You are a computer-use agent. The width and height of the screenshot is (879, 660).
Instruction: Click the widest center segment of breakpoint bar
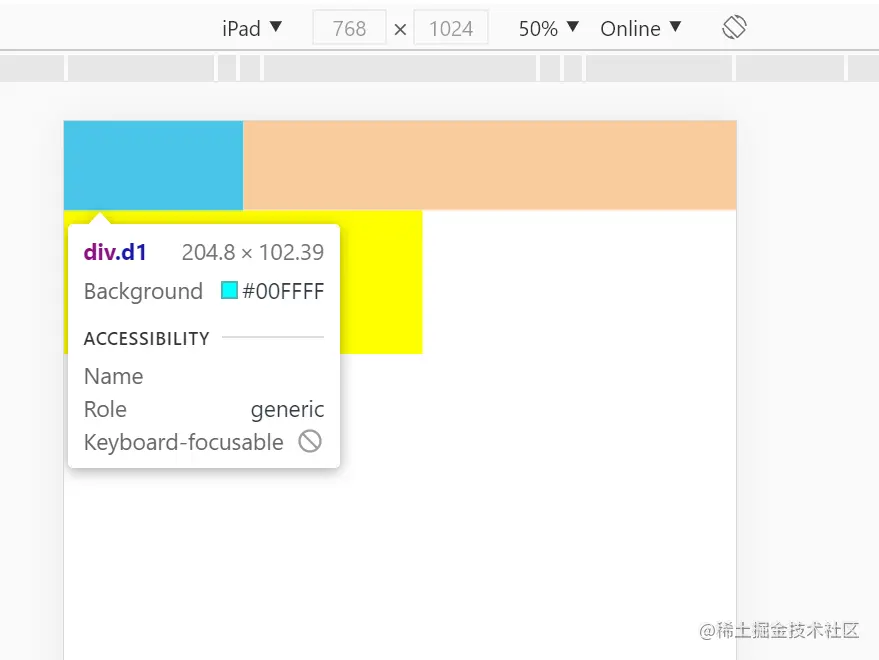coord(400,68)
